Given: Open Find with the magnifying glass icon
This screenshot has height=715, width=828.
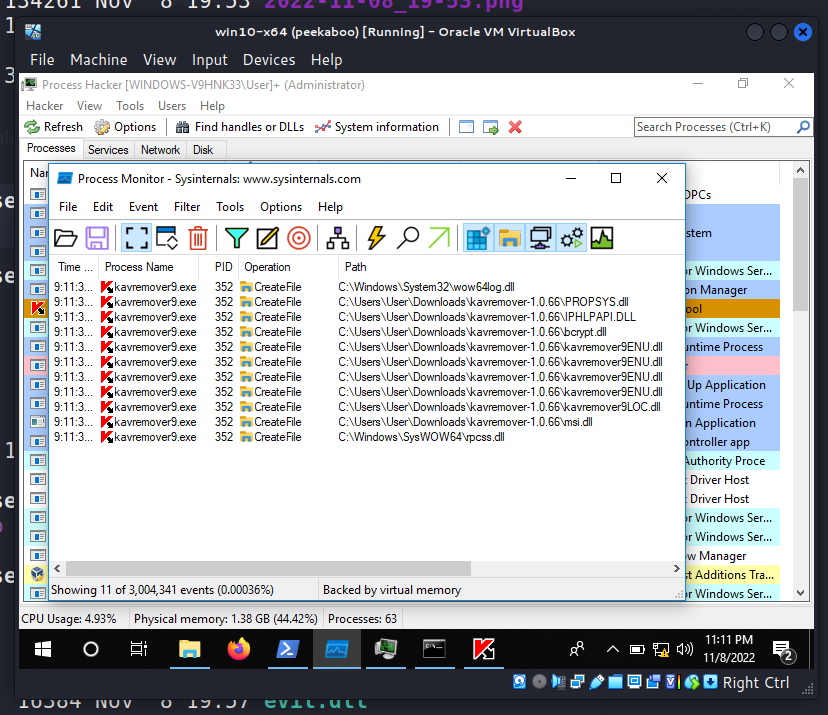Looking at the screenshot, I should [x=408, y=238].
